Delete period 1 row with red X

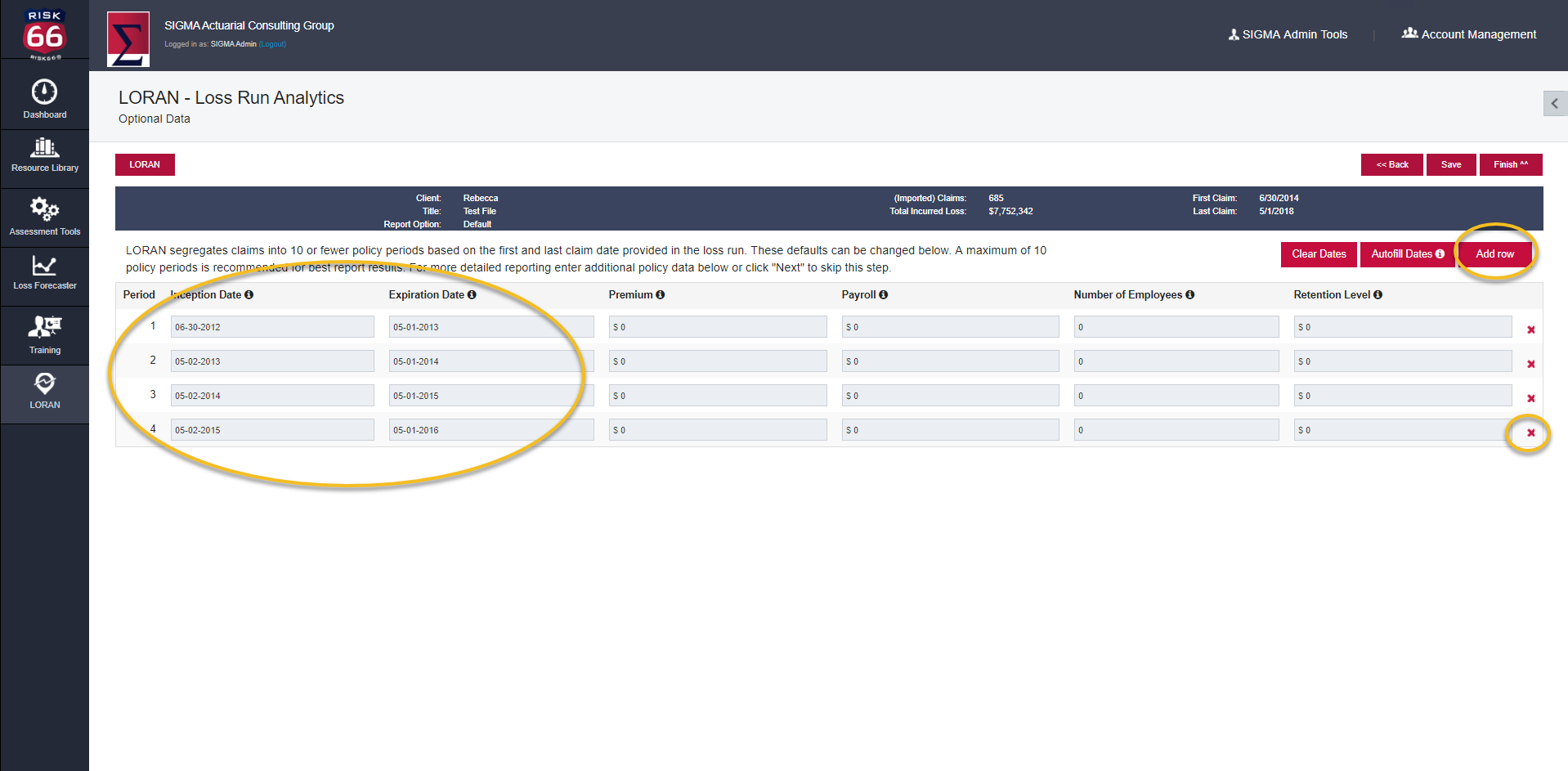coord(1531,330)
